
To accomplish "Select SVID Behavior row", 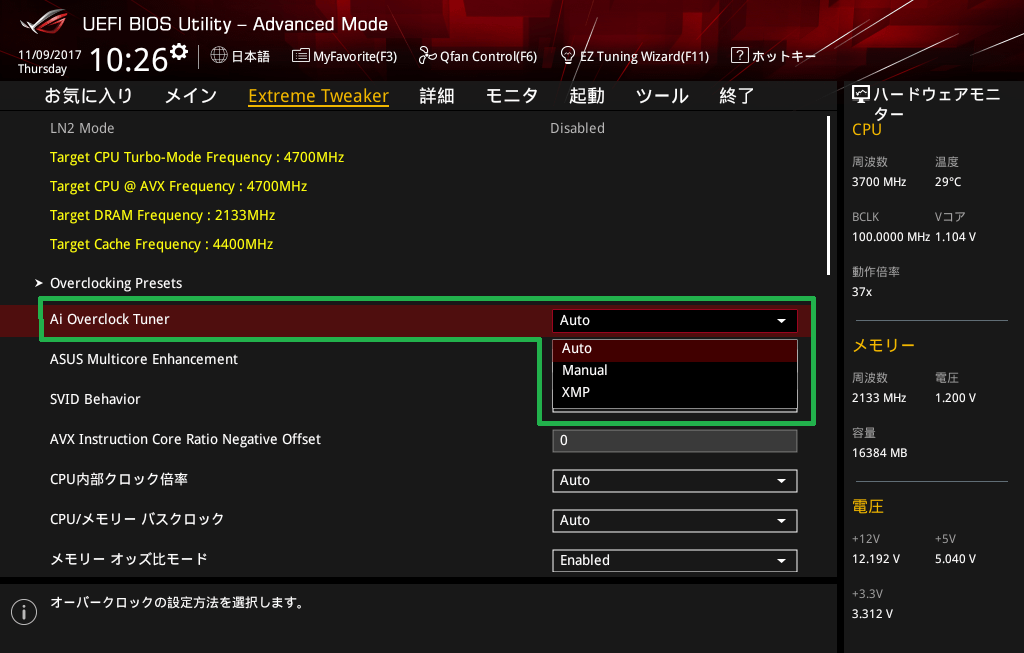I will [95, 399].
